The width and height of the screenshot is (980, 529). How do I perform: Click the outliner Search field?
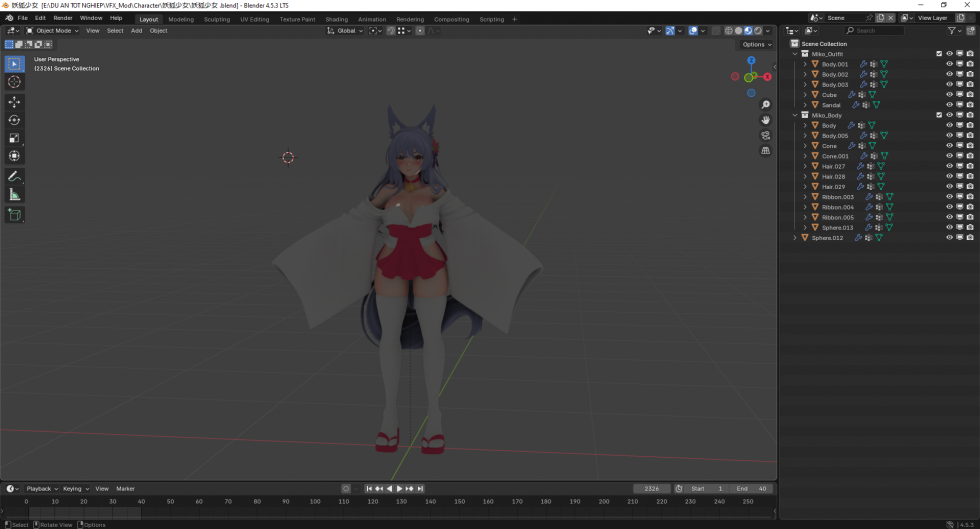click(874, 31)
